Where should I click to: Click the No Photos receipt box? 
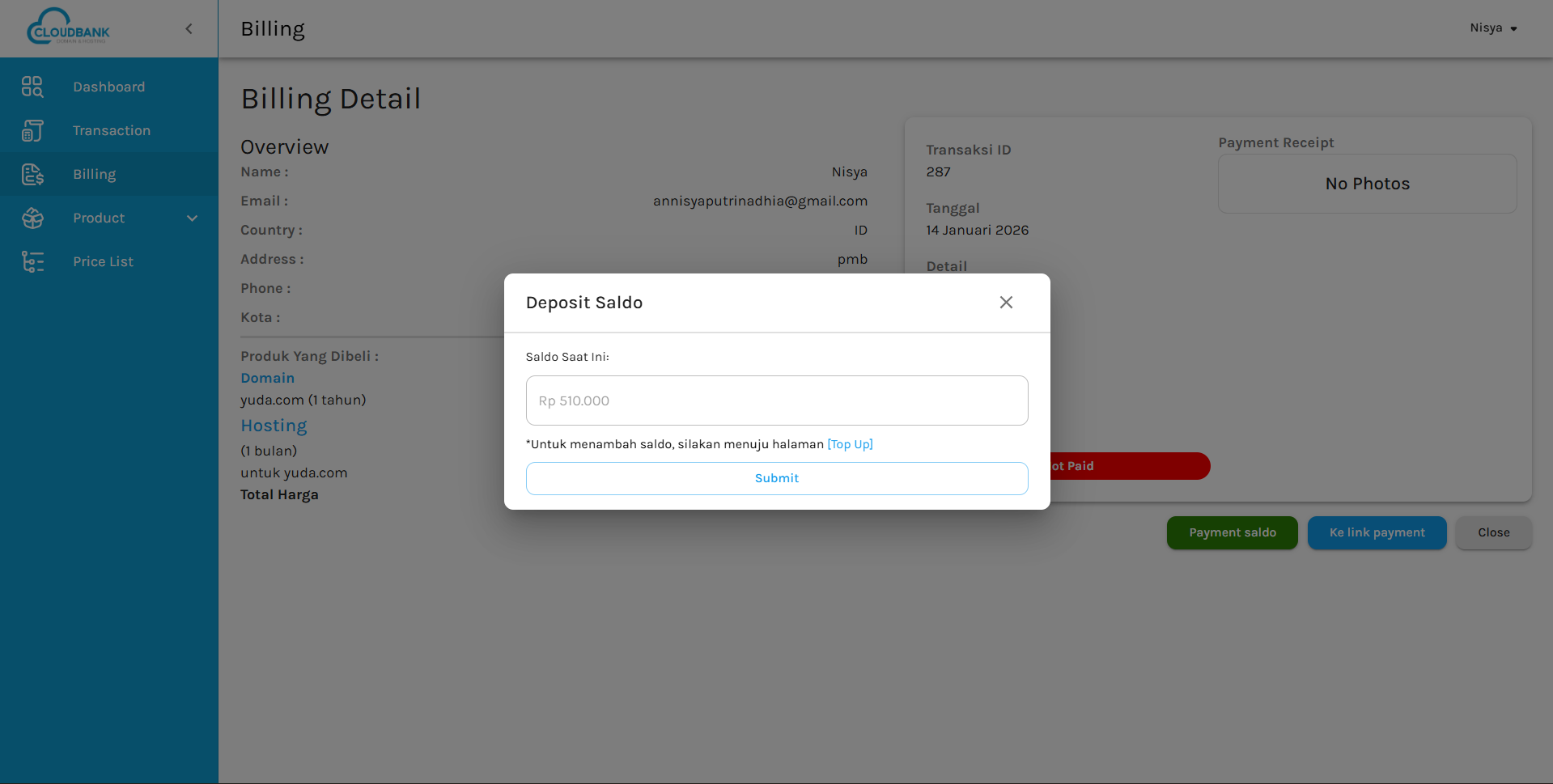tap(1367, 184)
